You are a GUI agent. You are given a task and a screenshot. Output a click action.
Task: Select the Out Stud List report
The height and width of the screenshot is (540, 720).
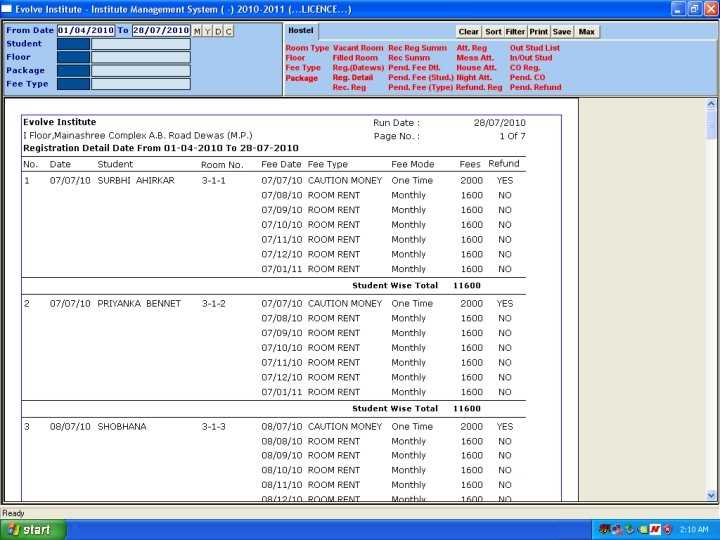[535, 48]
